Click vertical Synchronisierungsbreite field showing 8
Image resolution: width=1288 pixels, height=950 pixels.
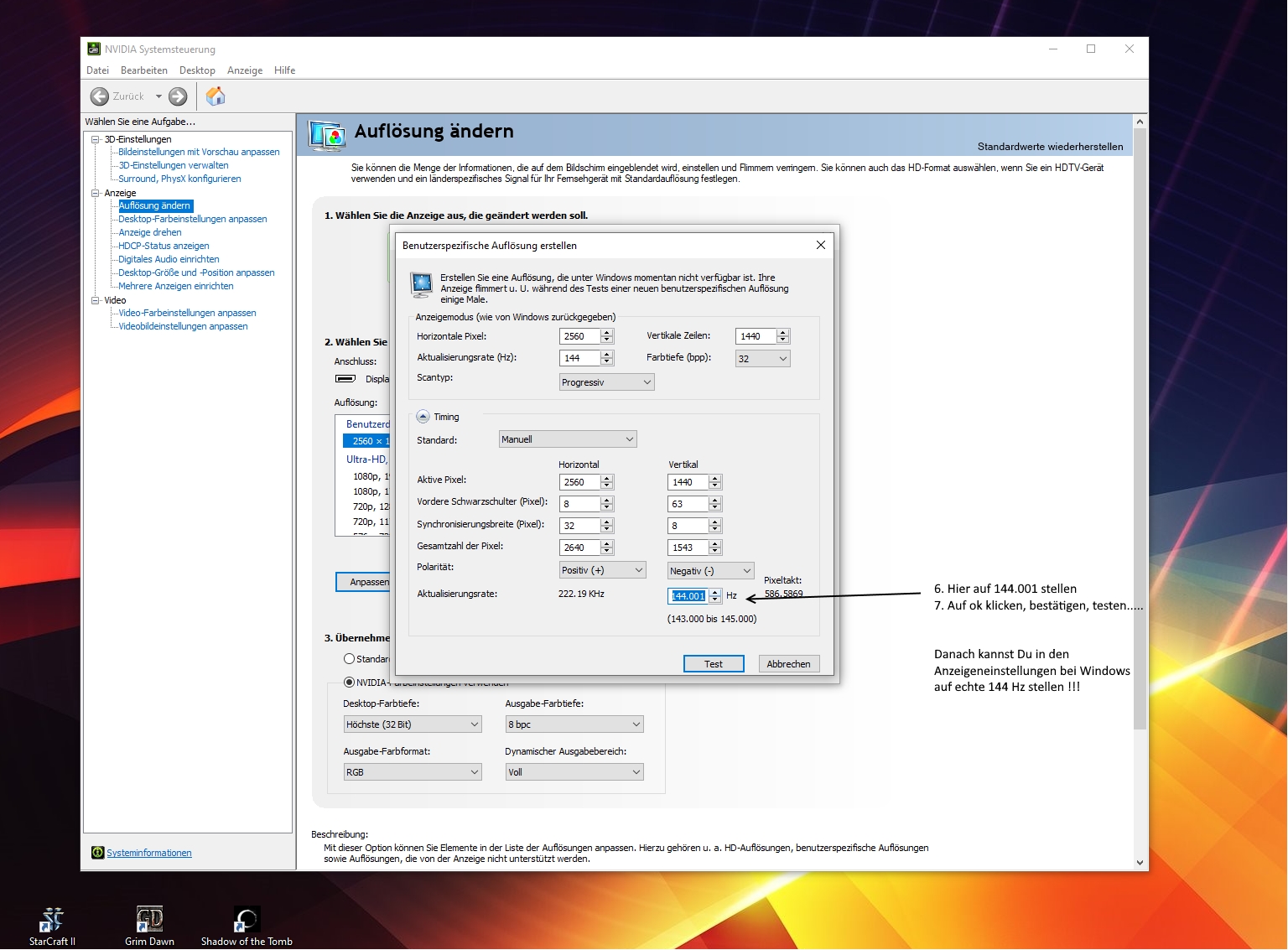coord(688,526)
